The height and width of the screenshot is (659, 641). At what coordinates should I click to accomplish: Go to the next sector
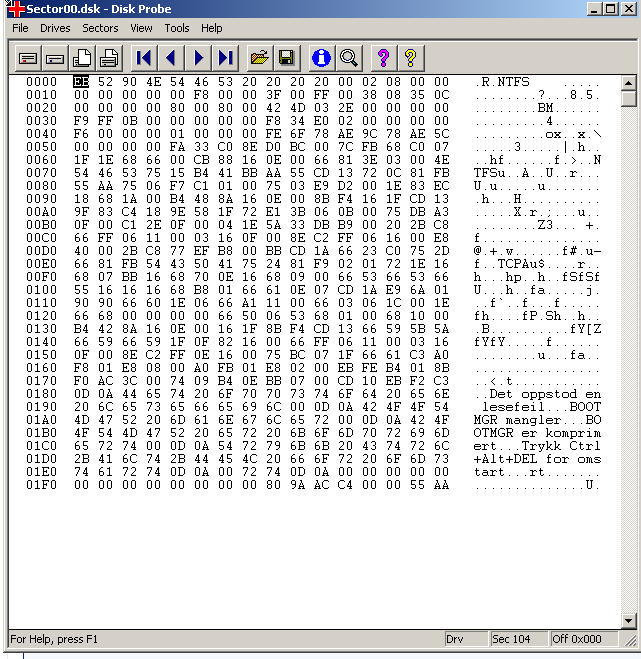coord(198,58)
